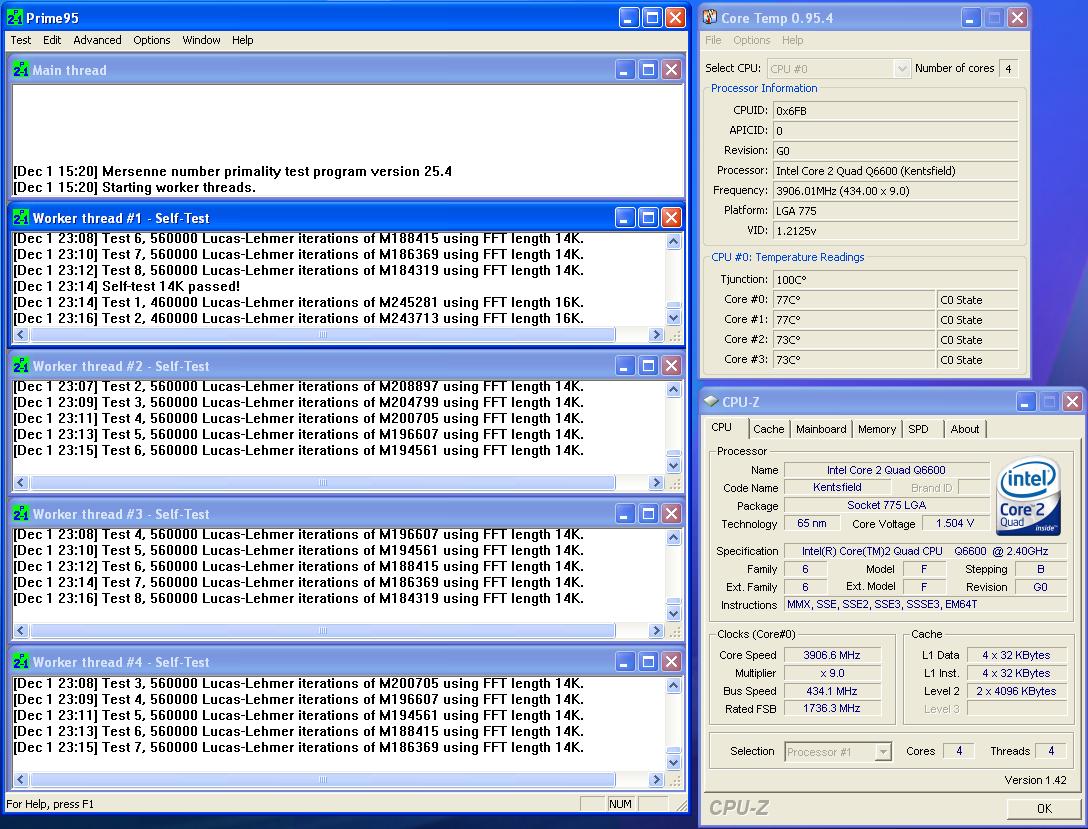Screen dimensions: 1088x829
Task: Minimize the Core Temp window
Action: 970,17
